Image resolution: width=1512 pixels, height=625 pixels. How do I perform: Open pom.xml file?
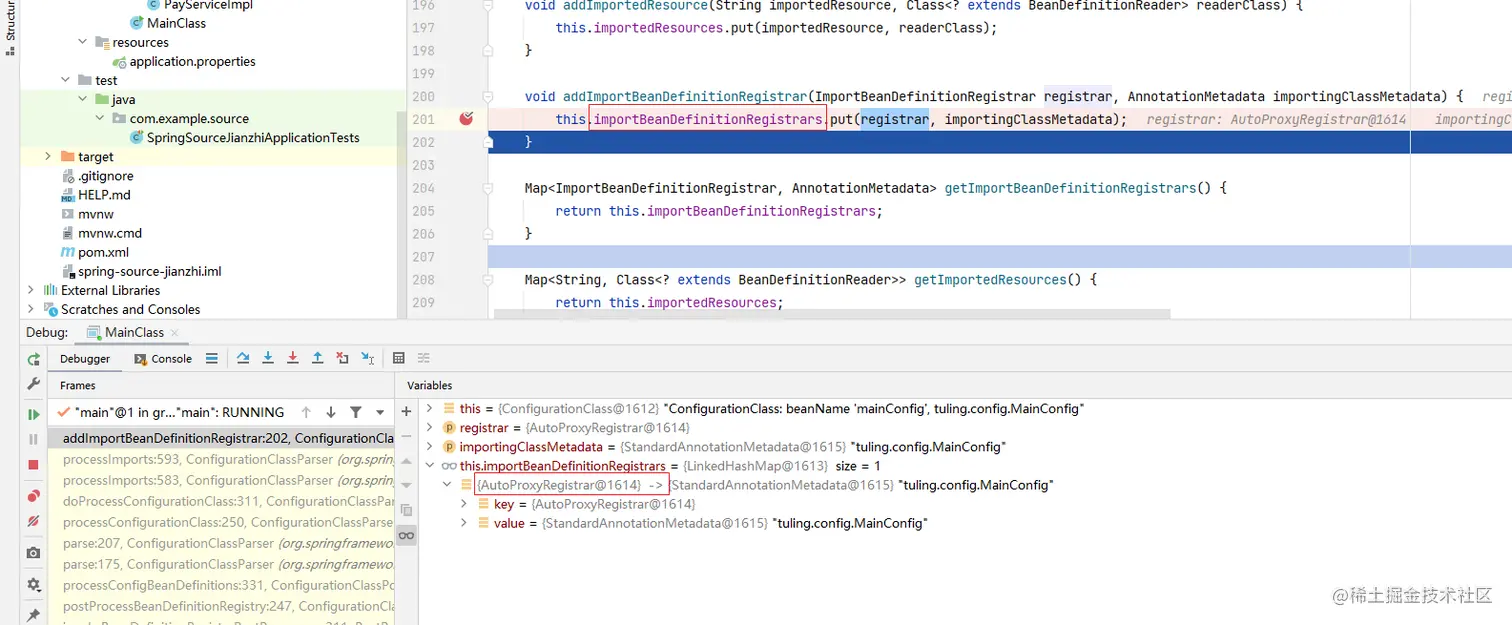[x=103, y=252]
